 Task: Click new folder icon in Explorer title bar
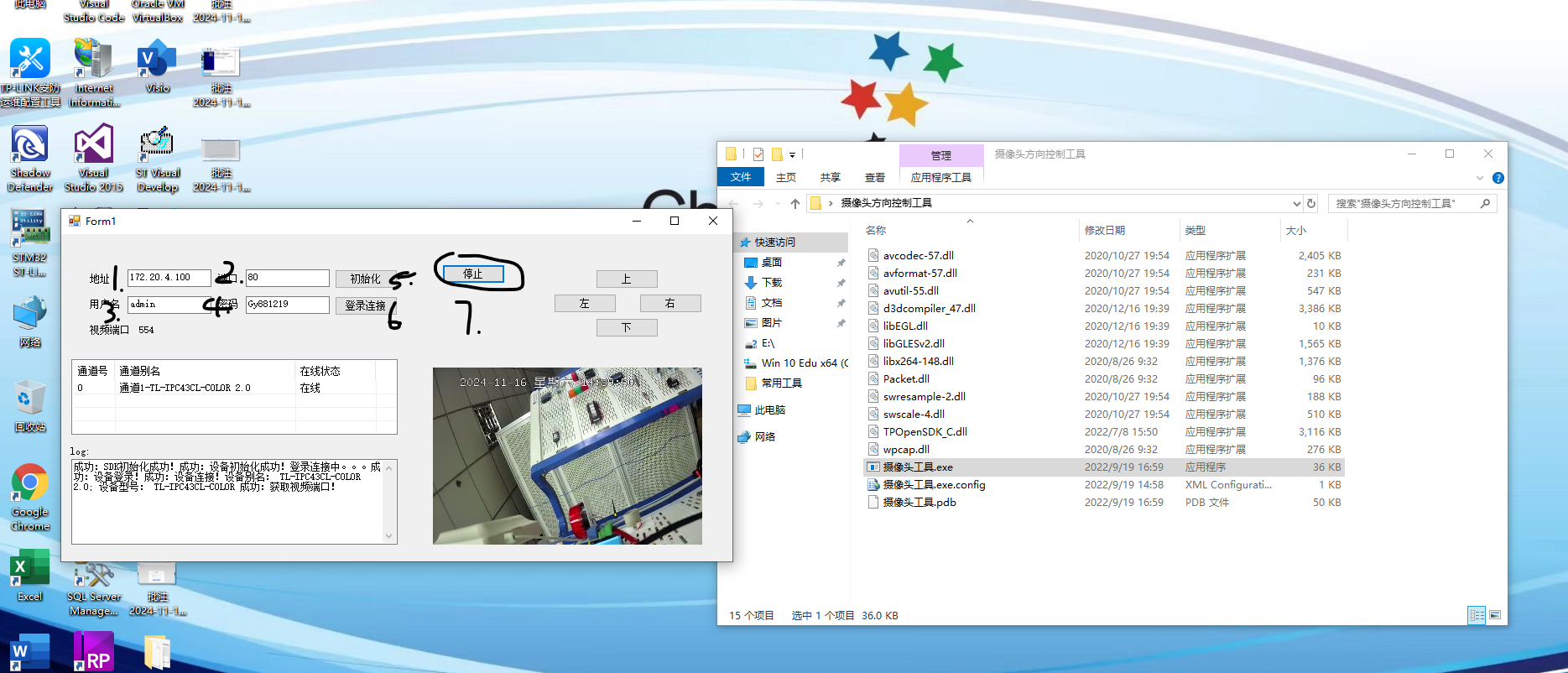[x=777, y=154]
